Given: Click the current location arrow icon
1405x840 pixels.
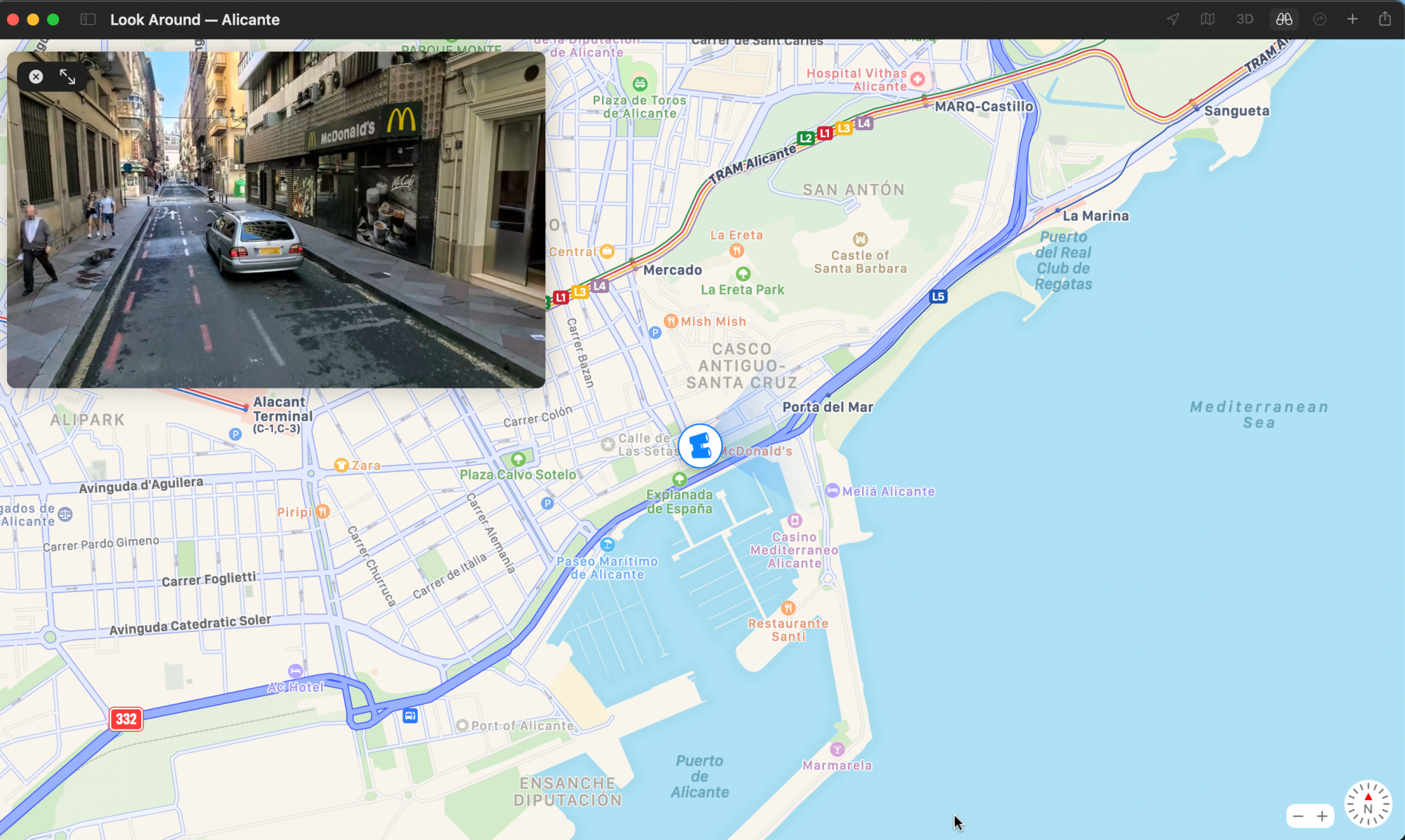Looking at the screenshot, I should (1173, 20).
